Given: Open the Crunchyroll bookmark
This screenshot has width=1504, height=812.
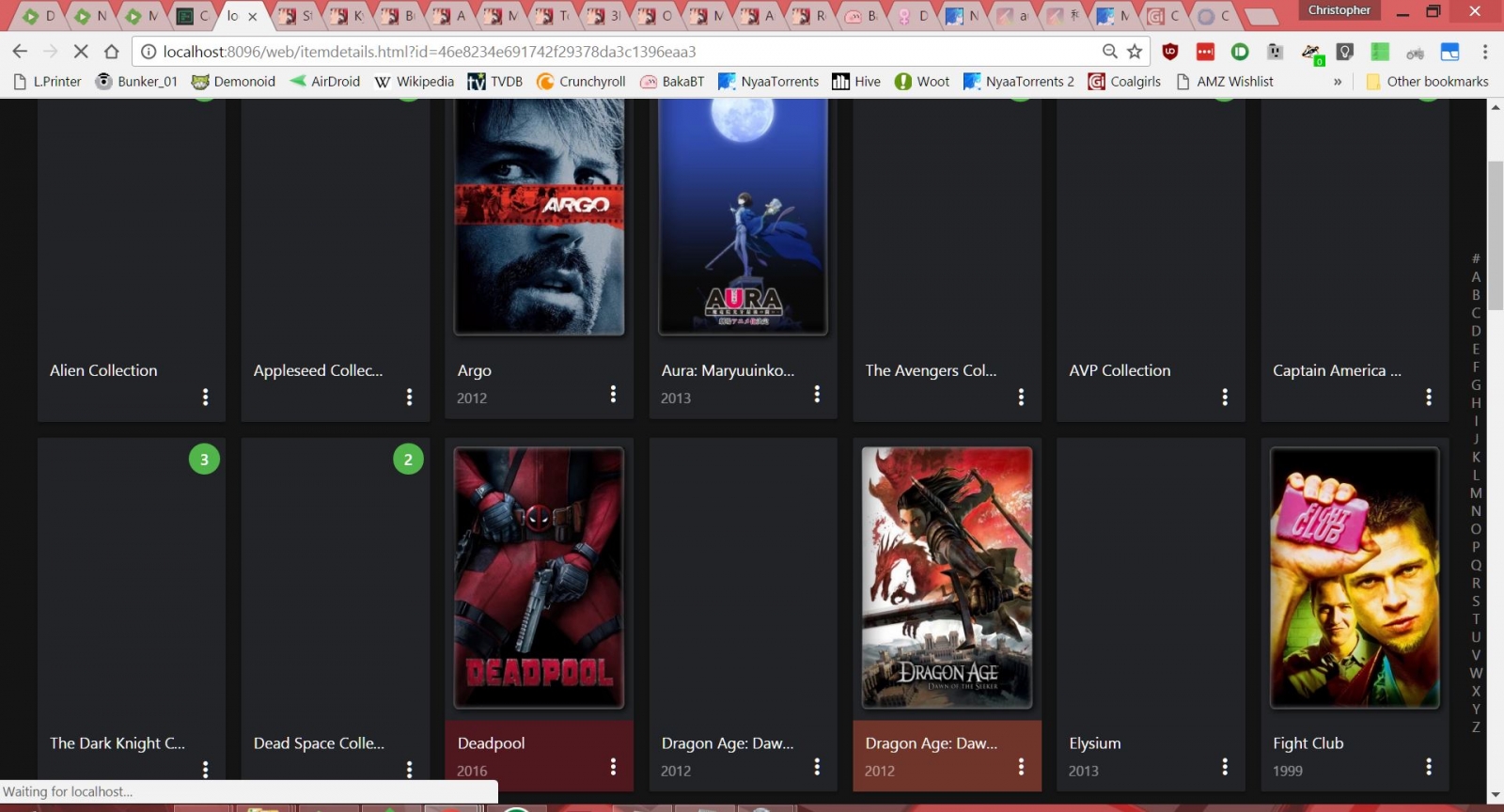Looking at the screenshot, I should [581, 82].
